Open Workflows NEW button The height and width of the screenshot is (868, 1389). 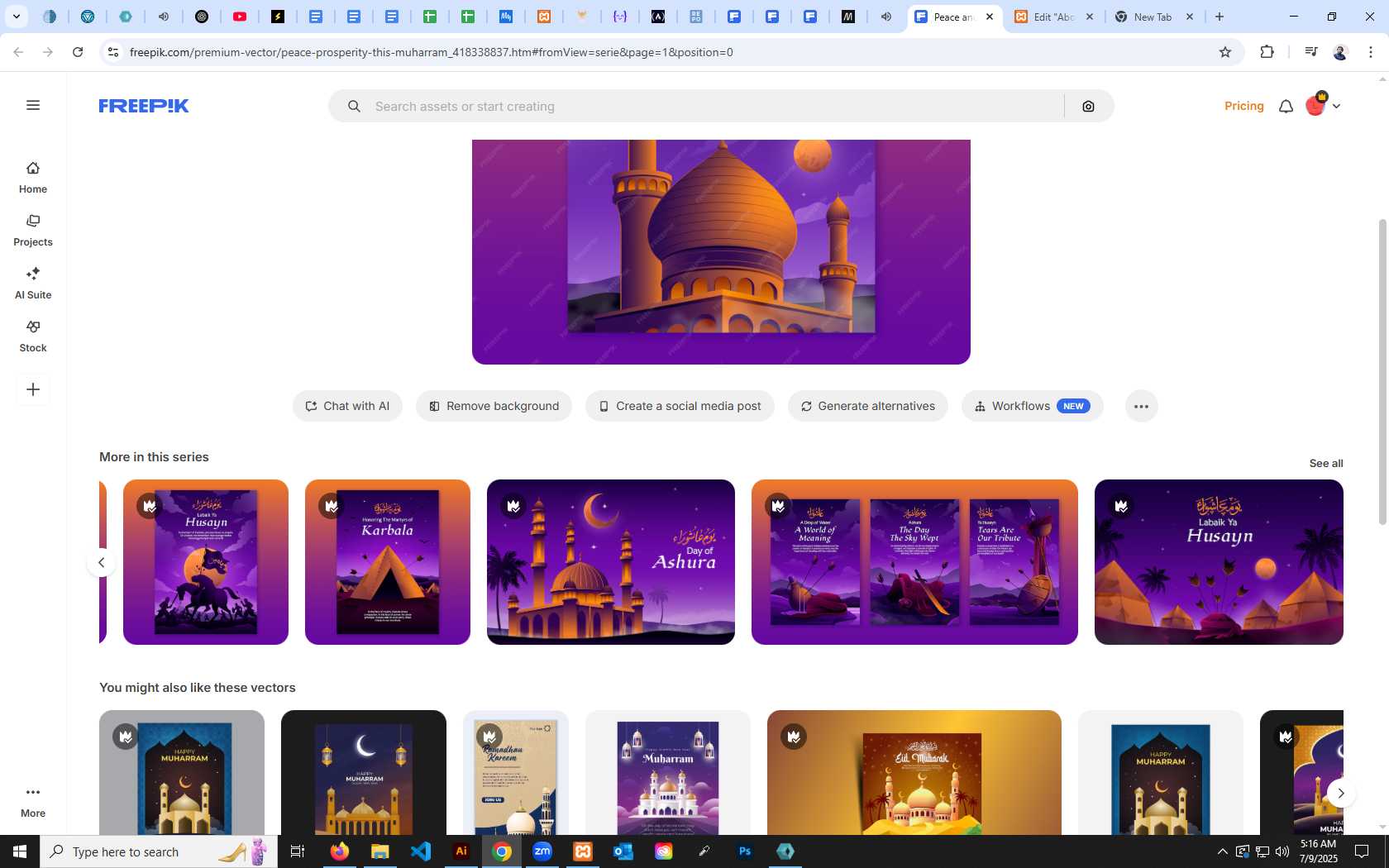[x=1032, y=406]
